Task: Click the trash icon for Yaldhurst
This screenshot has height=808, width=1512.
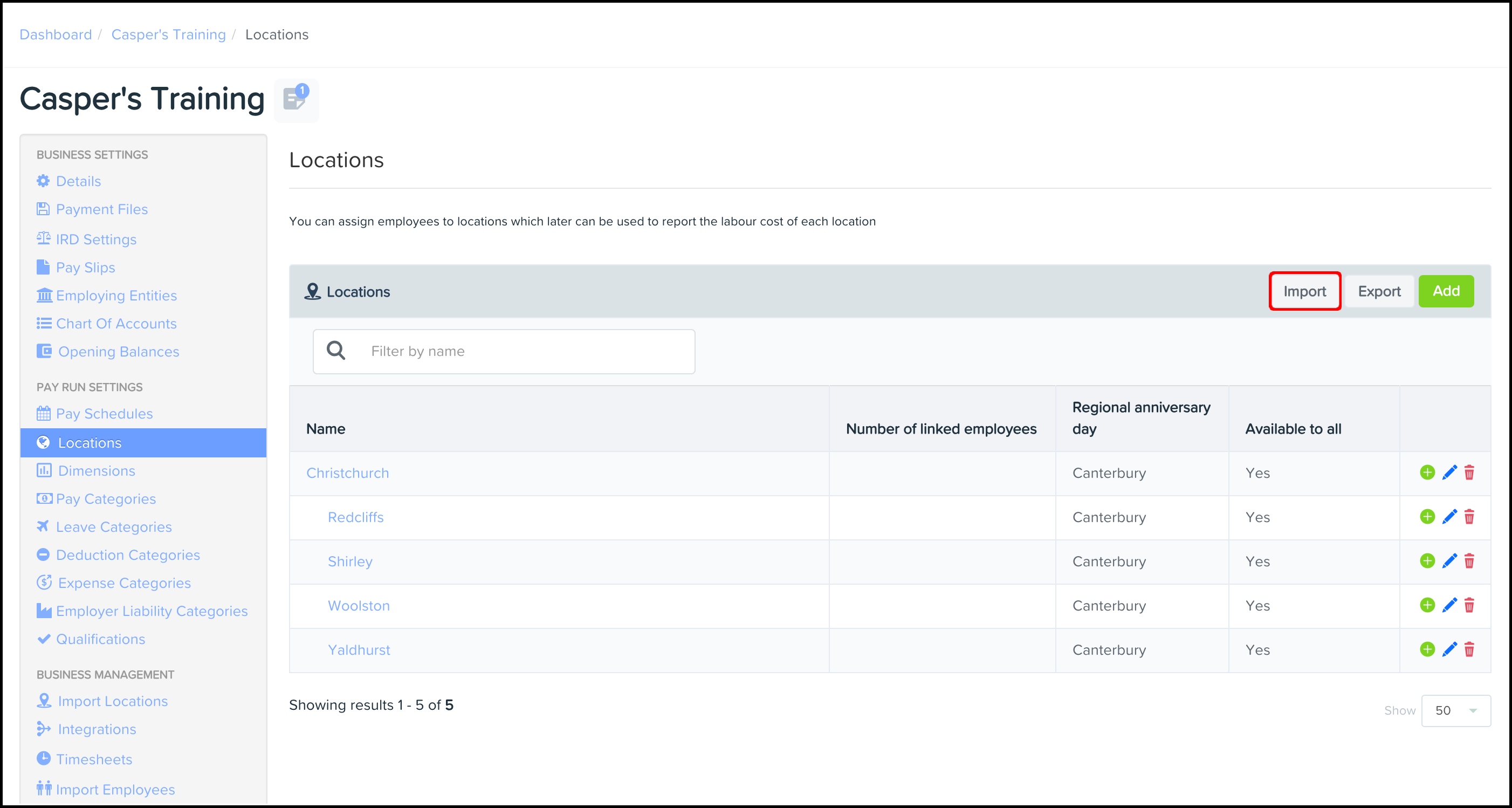Action: point(1469,649)
